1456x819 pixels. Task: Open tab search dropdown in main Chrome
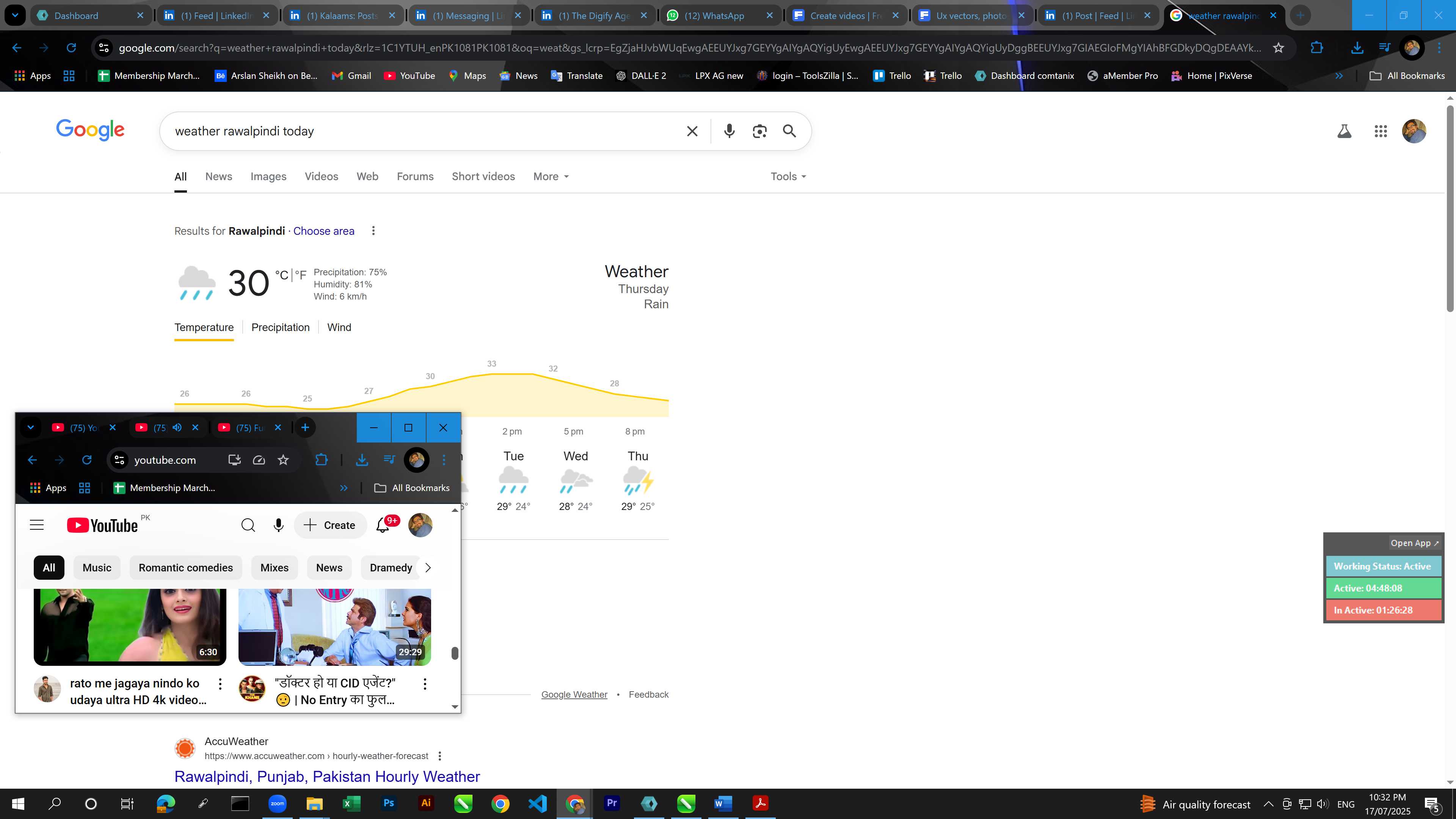pyautogui.click(x=15, y=15)
